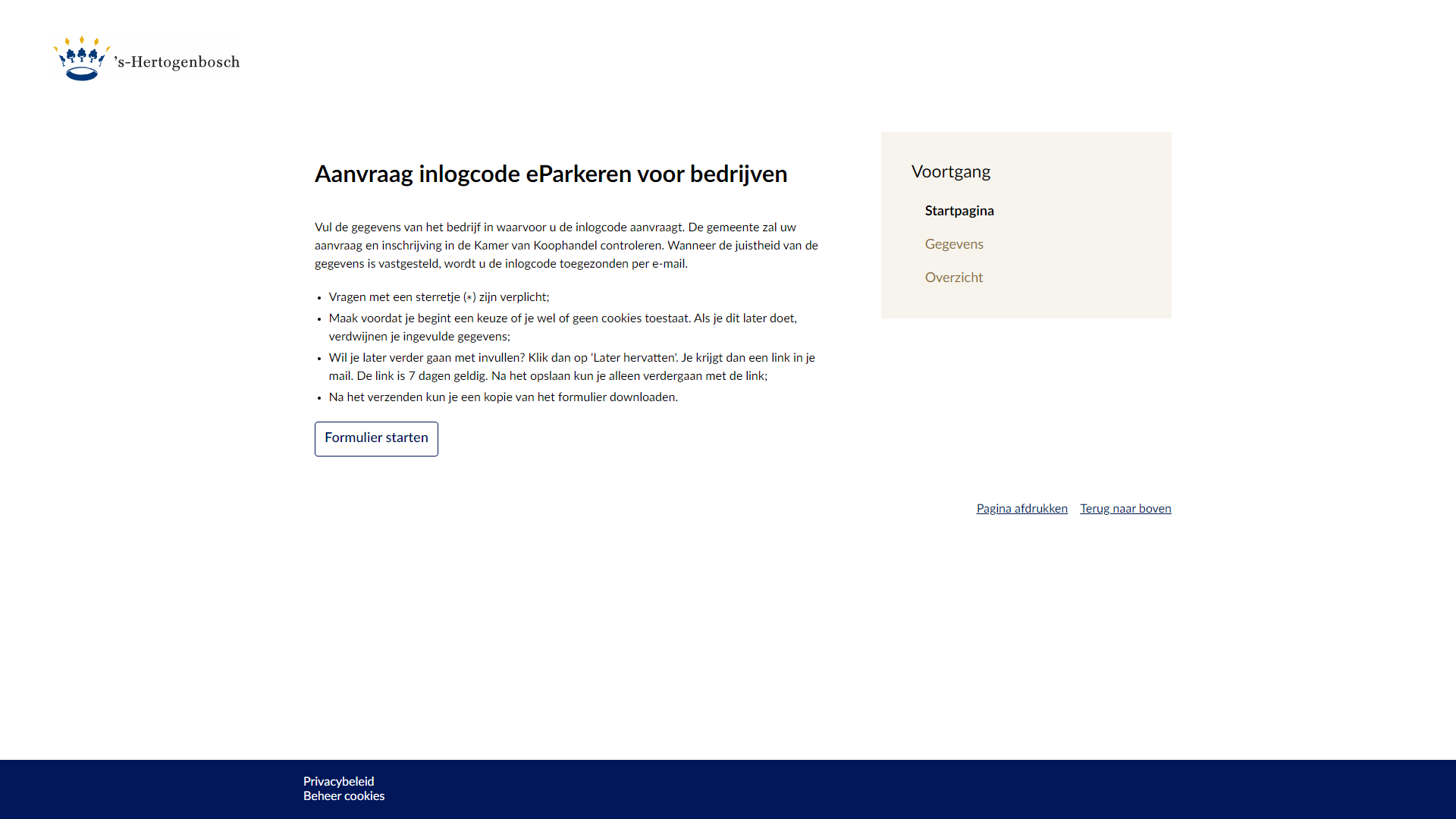Open Beheer cookies in the footer
Screen dimensions: 1456x819
(344, 796)
